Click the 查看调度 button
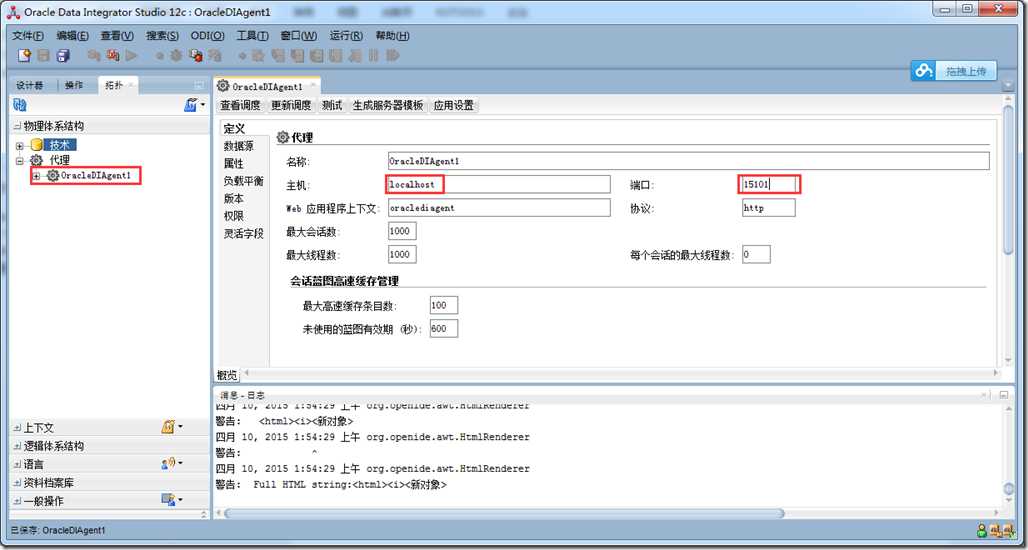 pyautogui.click(x=240, y=106)
